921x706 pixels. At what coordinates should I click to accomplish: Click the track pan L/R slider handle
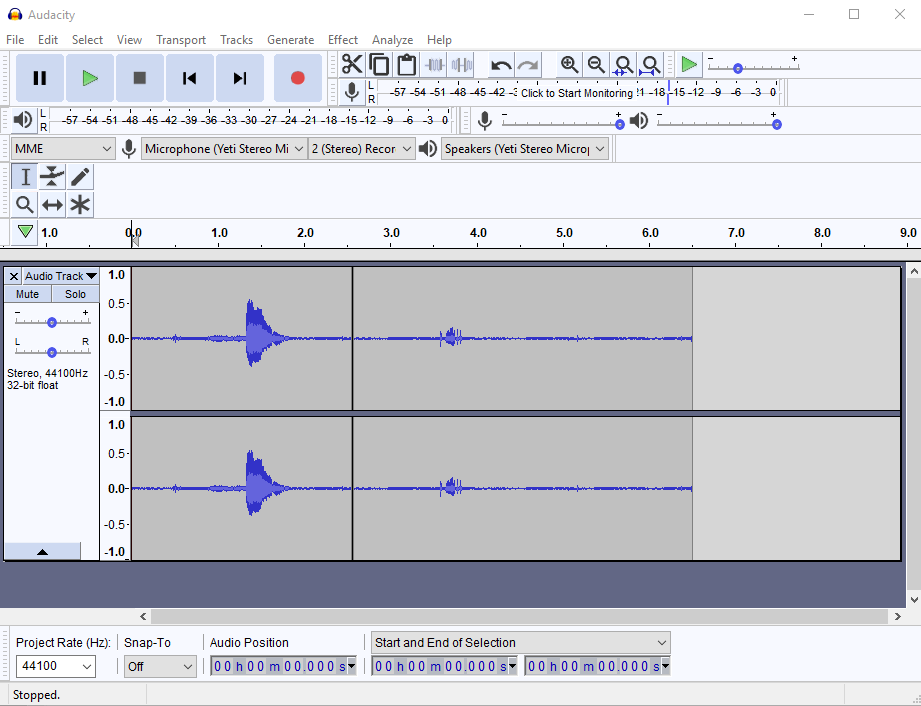[x=52, y=352]
